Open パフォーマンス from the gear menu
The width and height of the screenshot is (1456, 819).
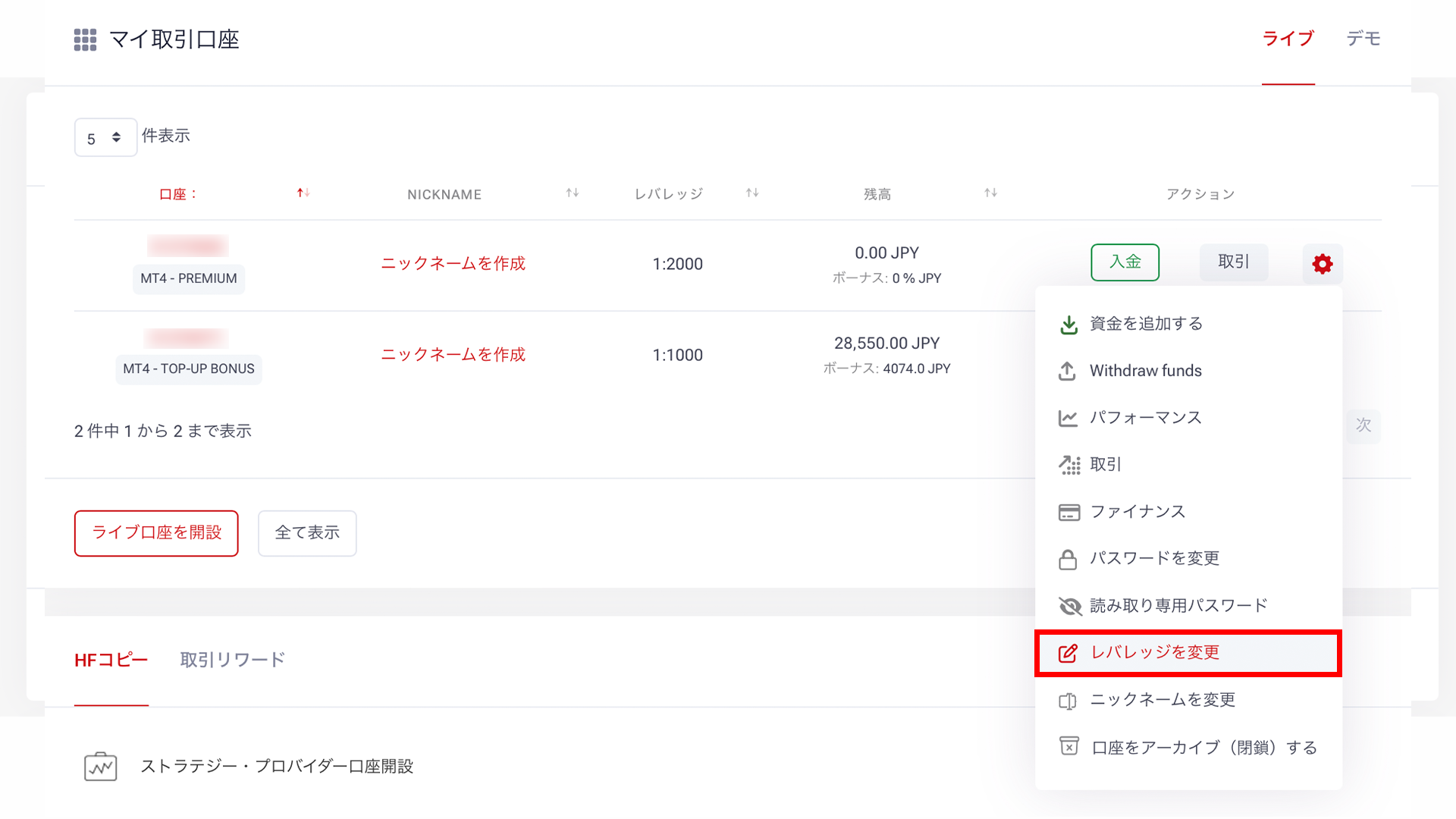(x=1145, y=418)
